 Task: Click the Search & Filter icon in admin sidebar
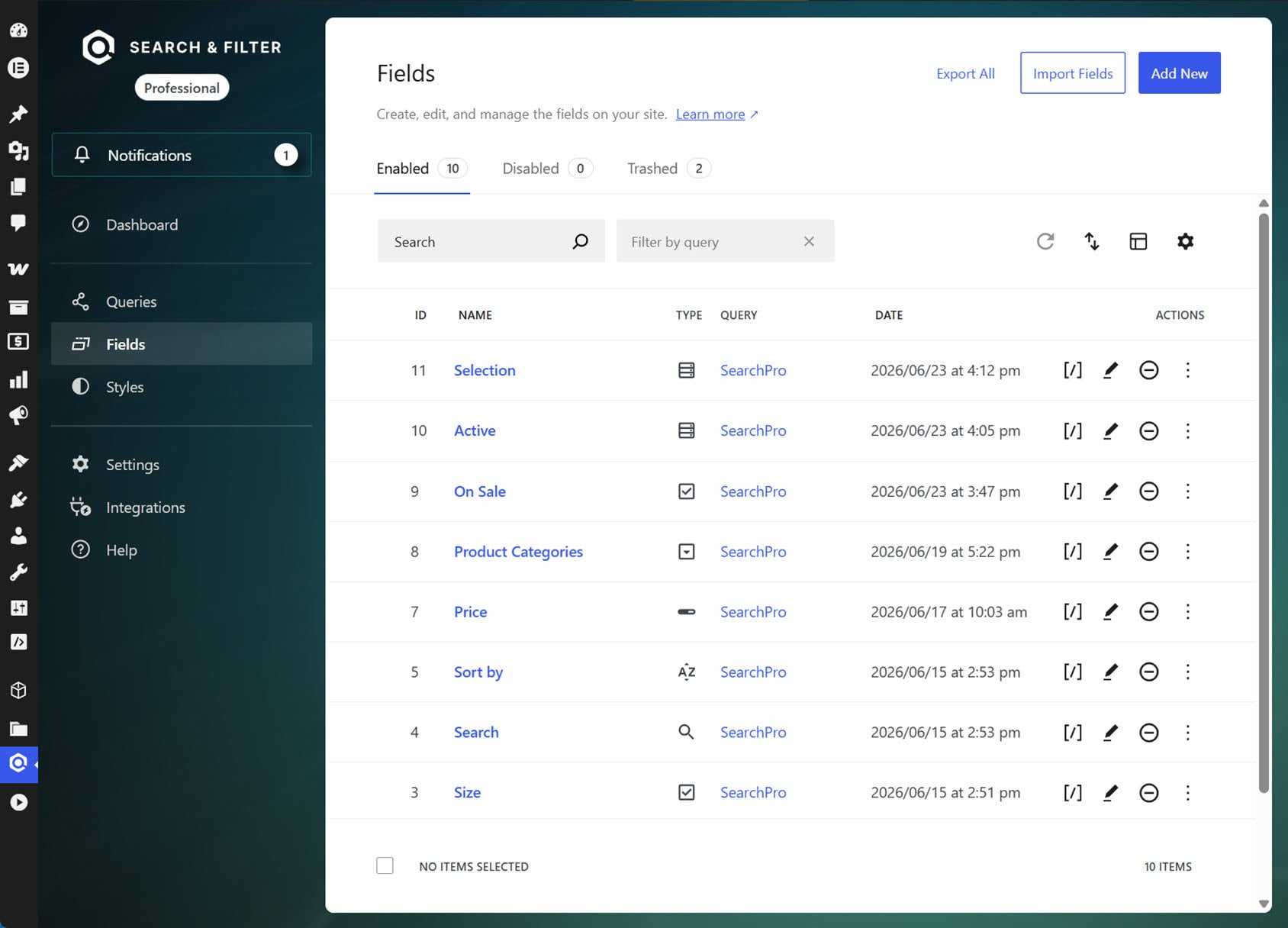pyautogui.click(x=18, y=763)
